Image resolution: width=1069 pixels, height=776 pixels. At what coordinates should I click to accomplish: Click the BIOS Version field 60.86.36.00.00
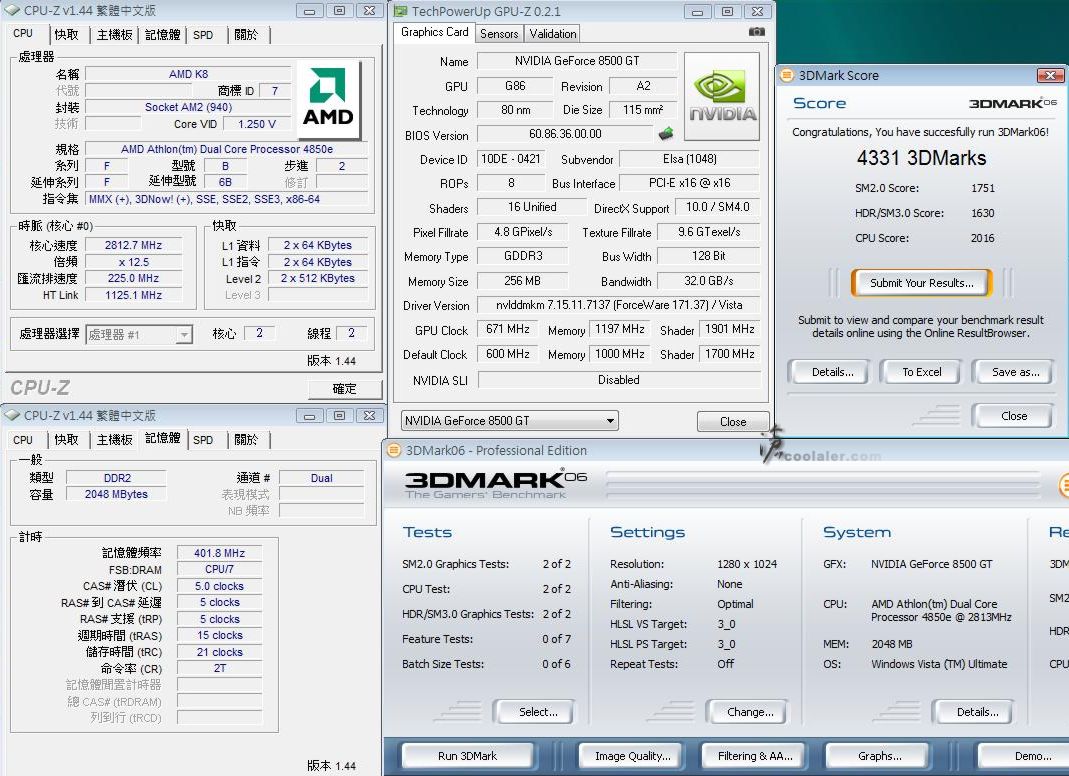[565, 134]
